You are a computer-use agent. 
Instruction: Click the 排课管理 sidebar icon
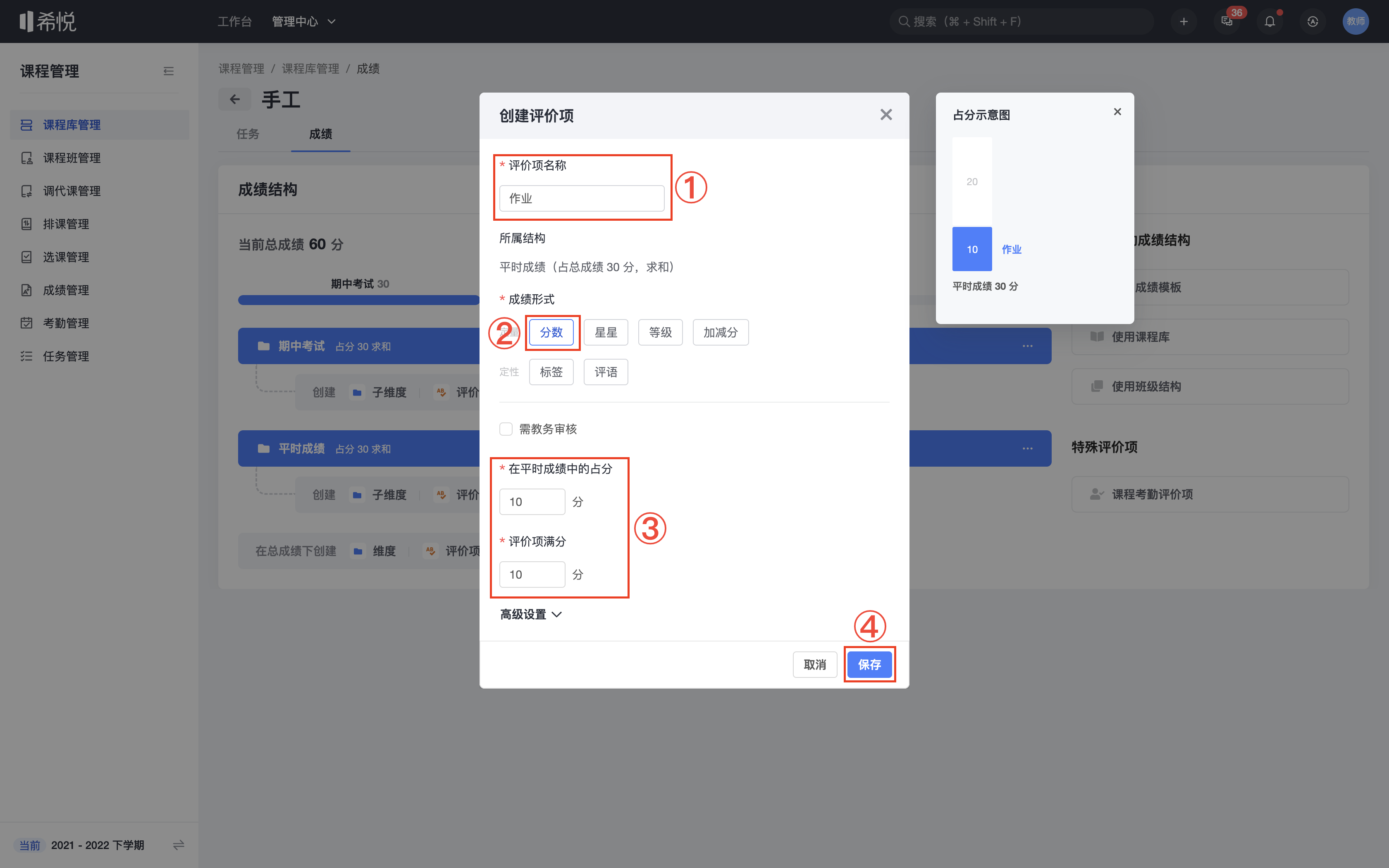click(26, 224)
